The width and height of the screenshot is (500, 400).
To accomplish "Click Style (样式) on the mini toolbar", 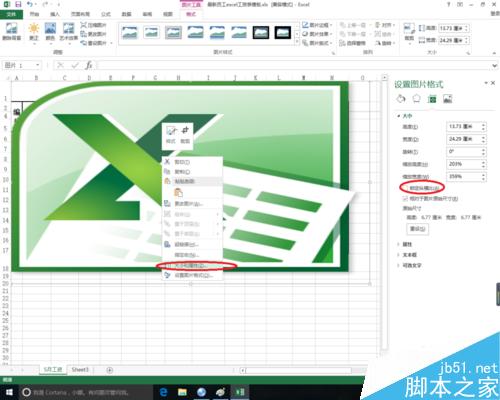I will point(171,135).
